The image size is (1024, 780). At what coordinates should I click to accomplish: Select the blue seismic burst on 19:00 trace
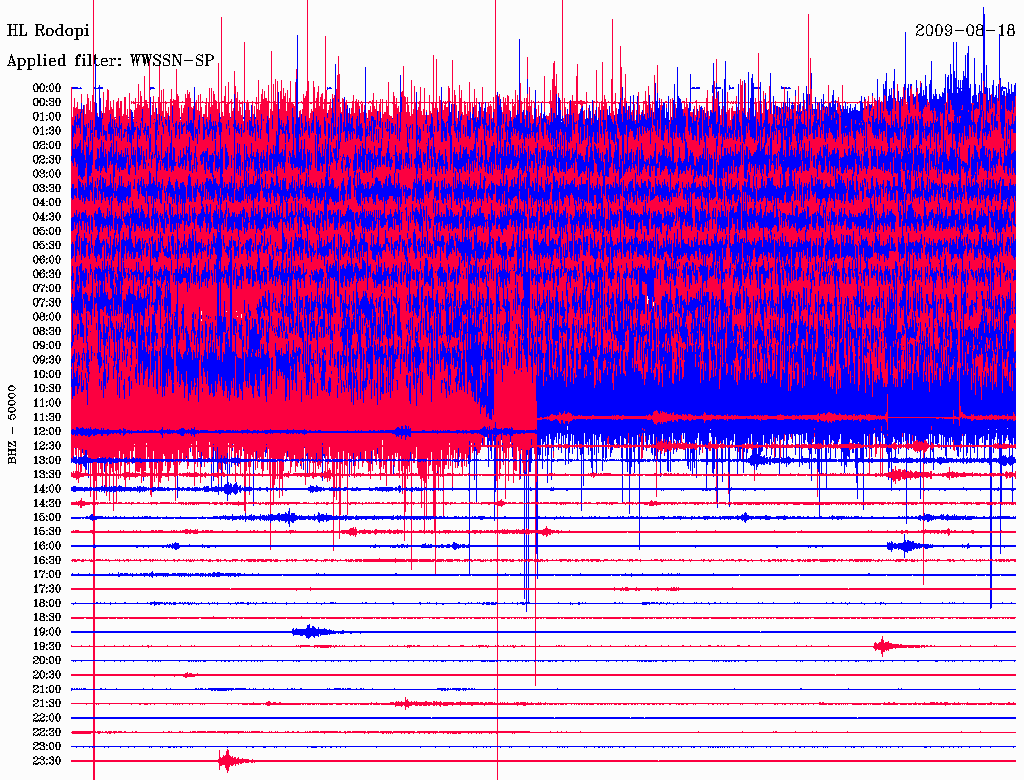(312, 632)
